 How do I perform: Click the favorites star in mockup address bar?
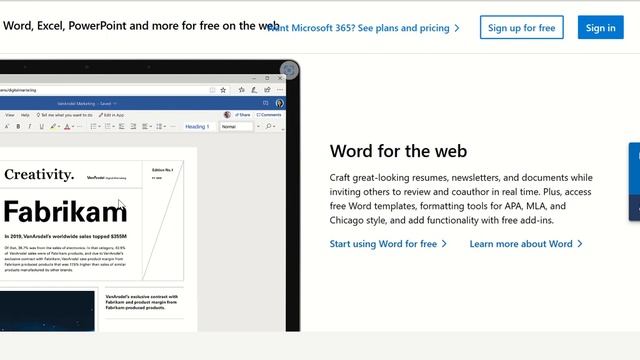(223, 90)
